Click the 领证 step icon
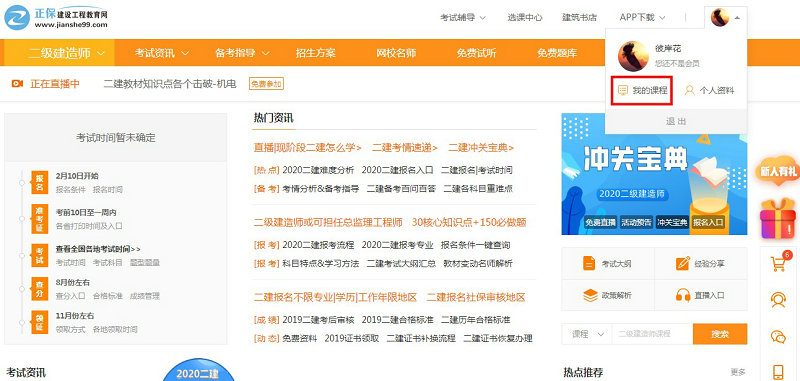Screen dimensions: 800x381 point(39,322)
